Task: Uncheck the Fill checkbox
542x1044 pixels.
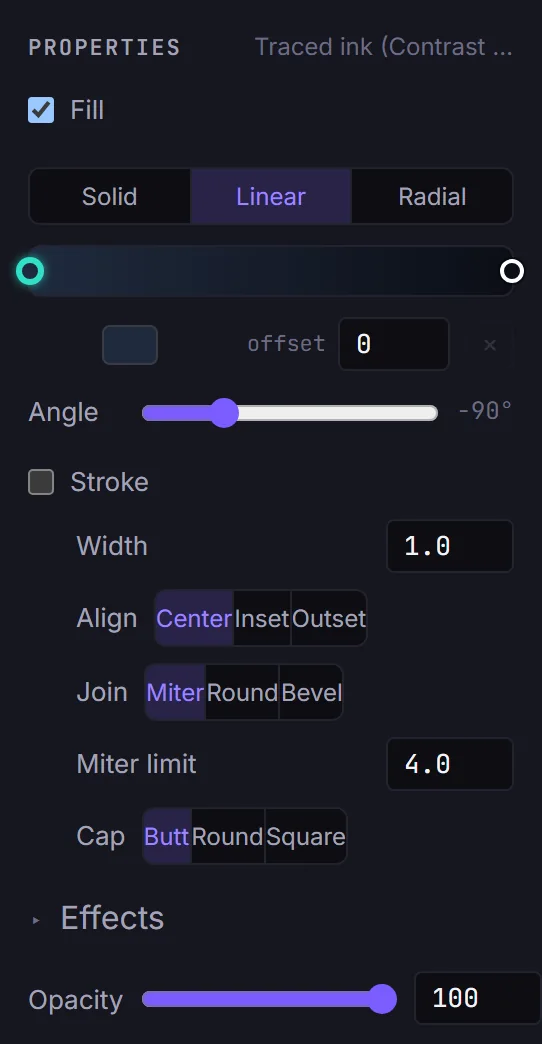Action: (x=41, y=110)
